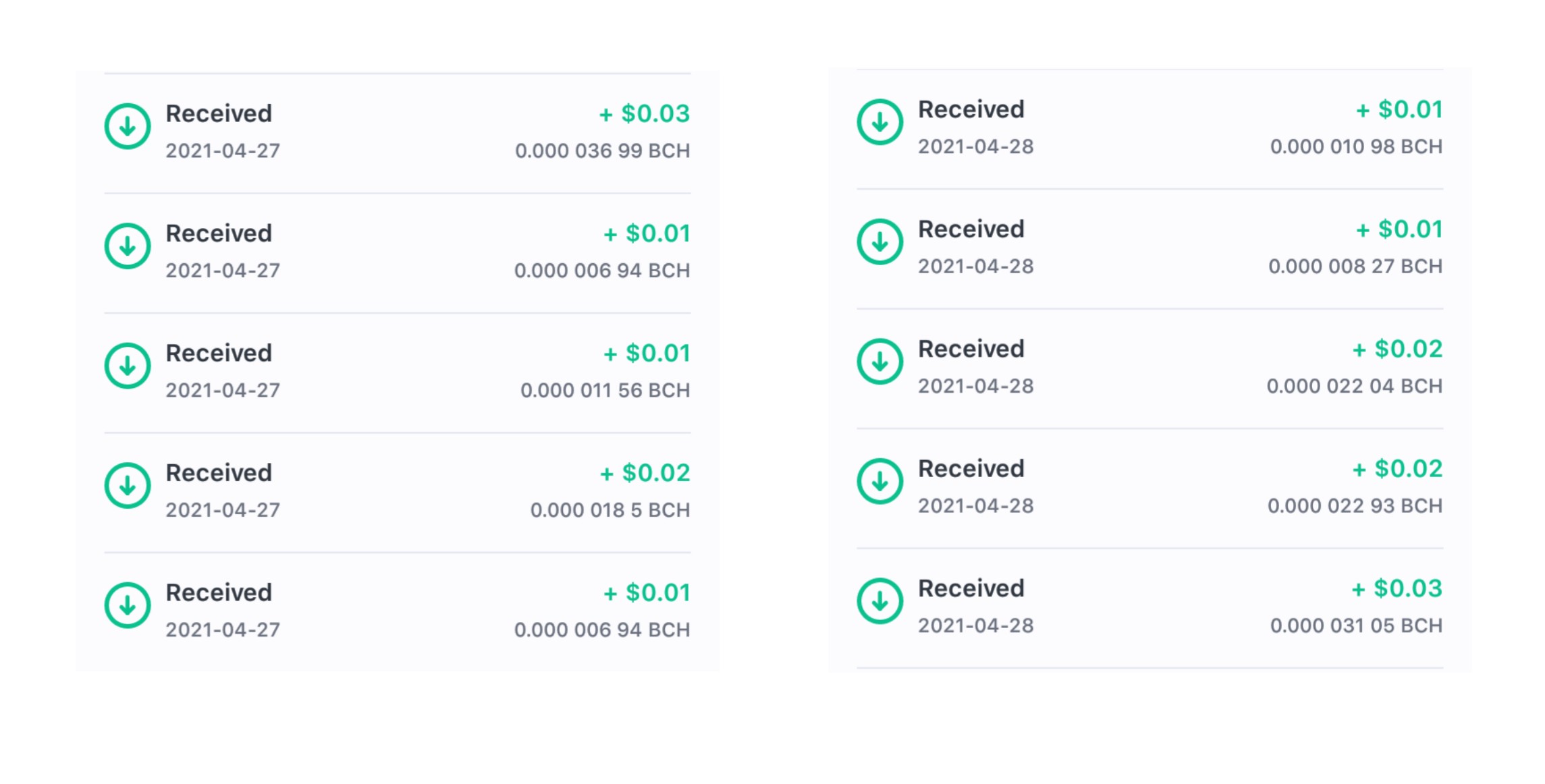Click the Received label above 0.000 022 93 BCH
This screenshot has height=784, width=1545.
[971, 468]
